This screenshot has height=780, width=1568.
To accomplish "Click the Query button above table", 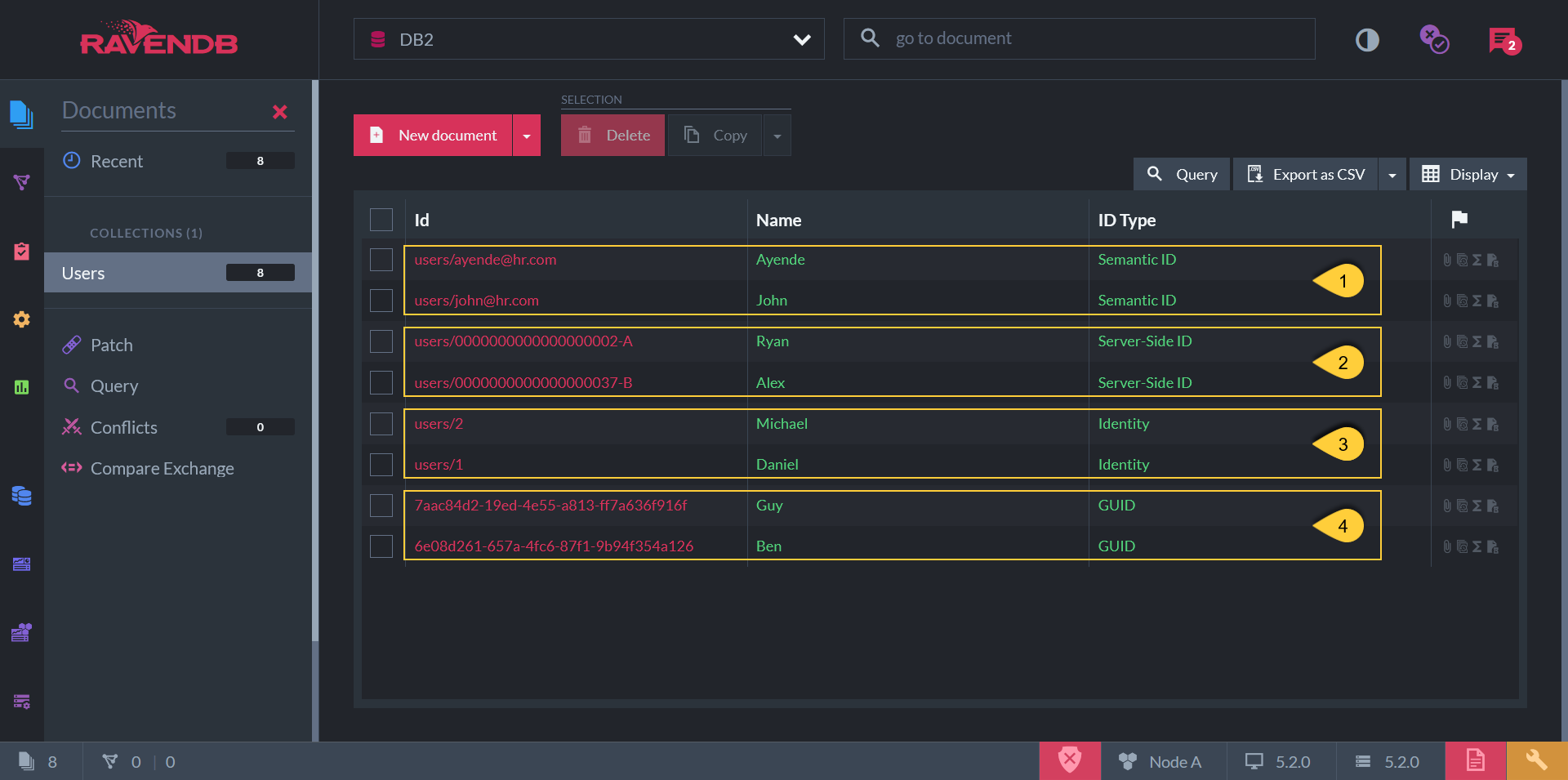I will click(x=1182, y=175).
